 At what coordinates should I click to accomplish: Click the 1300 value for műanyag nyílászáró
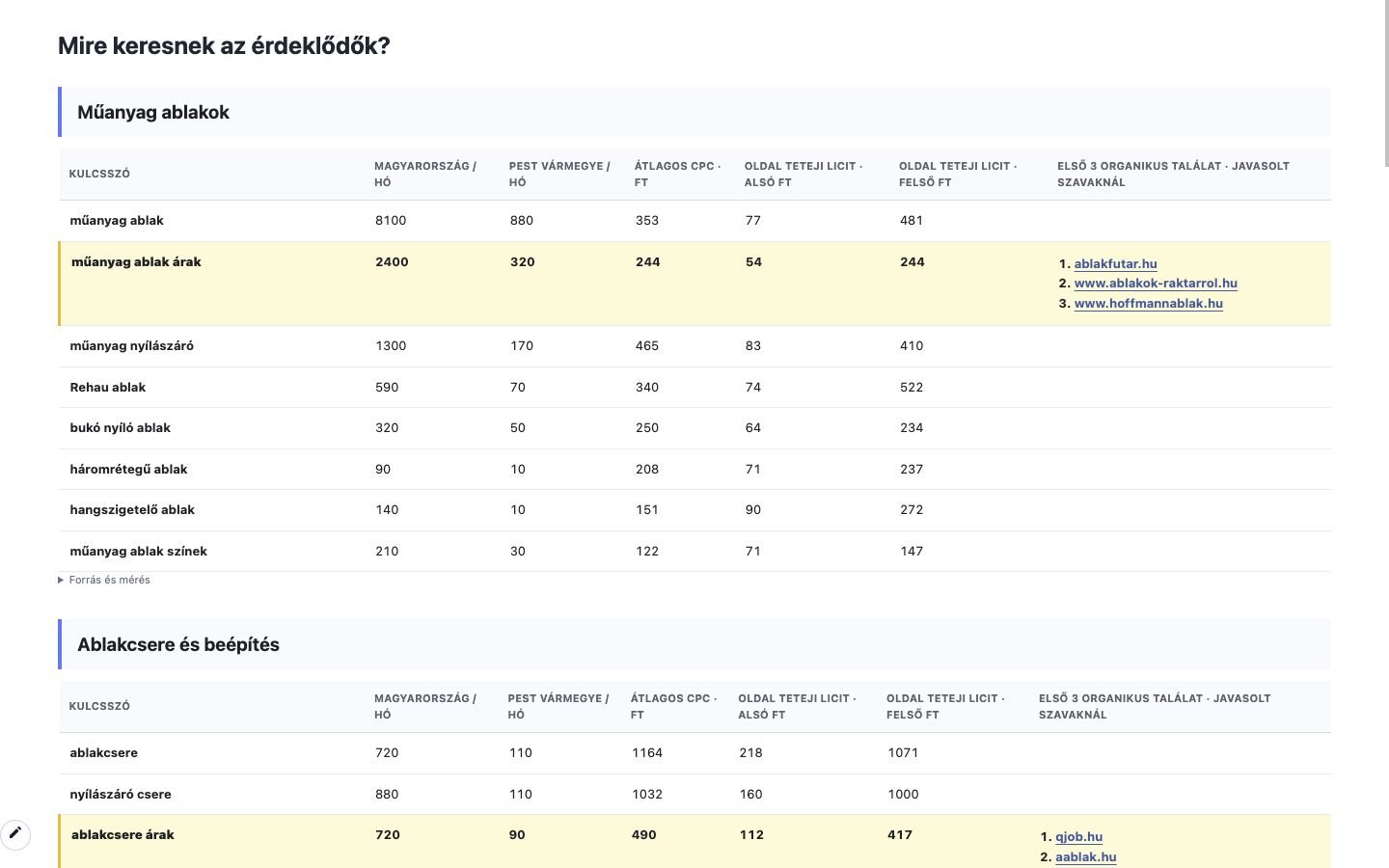pos(391,345)
